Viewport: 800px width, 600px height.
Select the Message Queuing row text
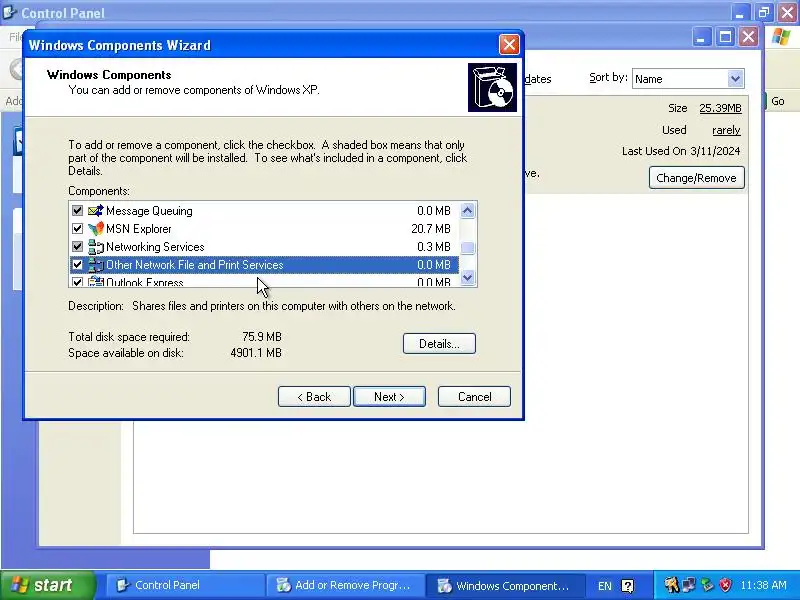[149, 211]
